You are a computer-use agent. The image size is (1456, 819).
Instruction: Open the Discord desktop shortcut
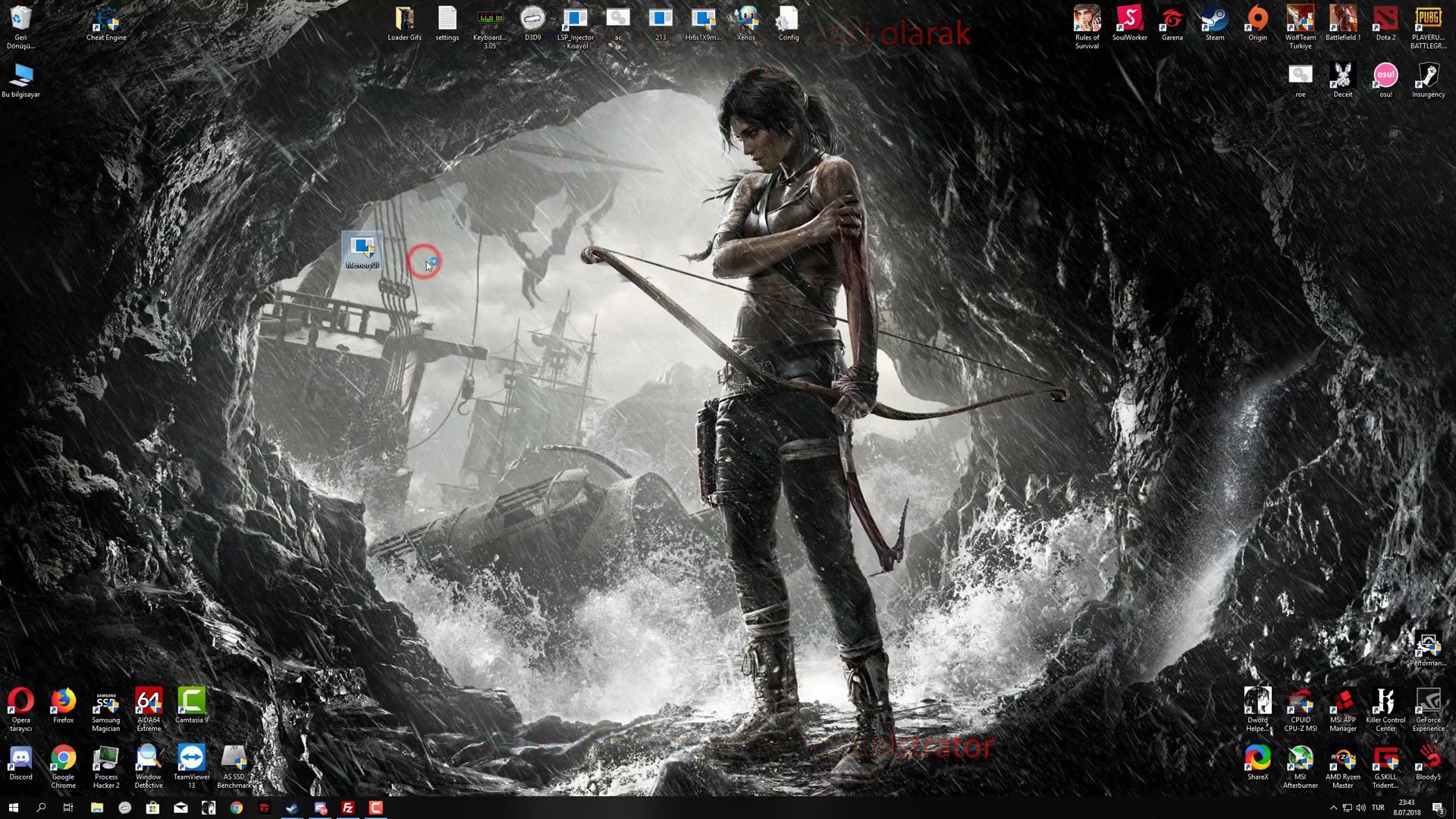pos(21,764)
